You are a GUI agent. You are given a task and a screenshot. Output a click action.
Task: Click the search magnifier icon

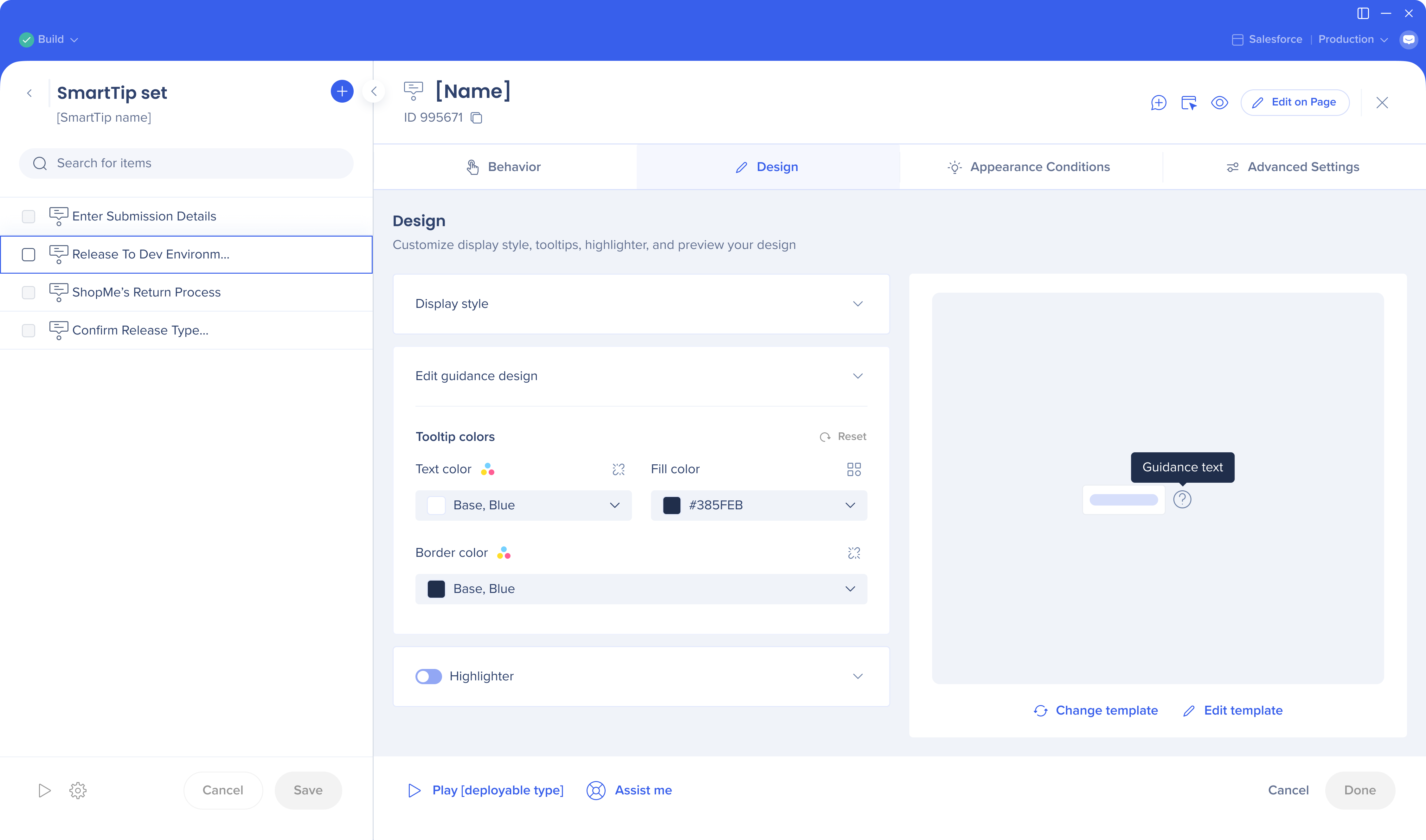click(x=40, y=163)
